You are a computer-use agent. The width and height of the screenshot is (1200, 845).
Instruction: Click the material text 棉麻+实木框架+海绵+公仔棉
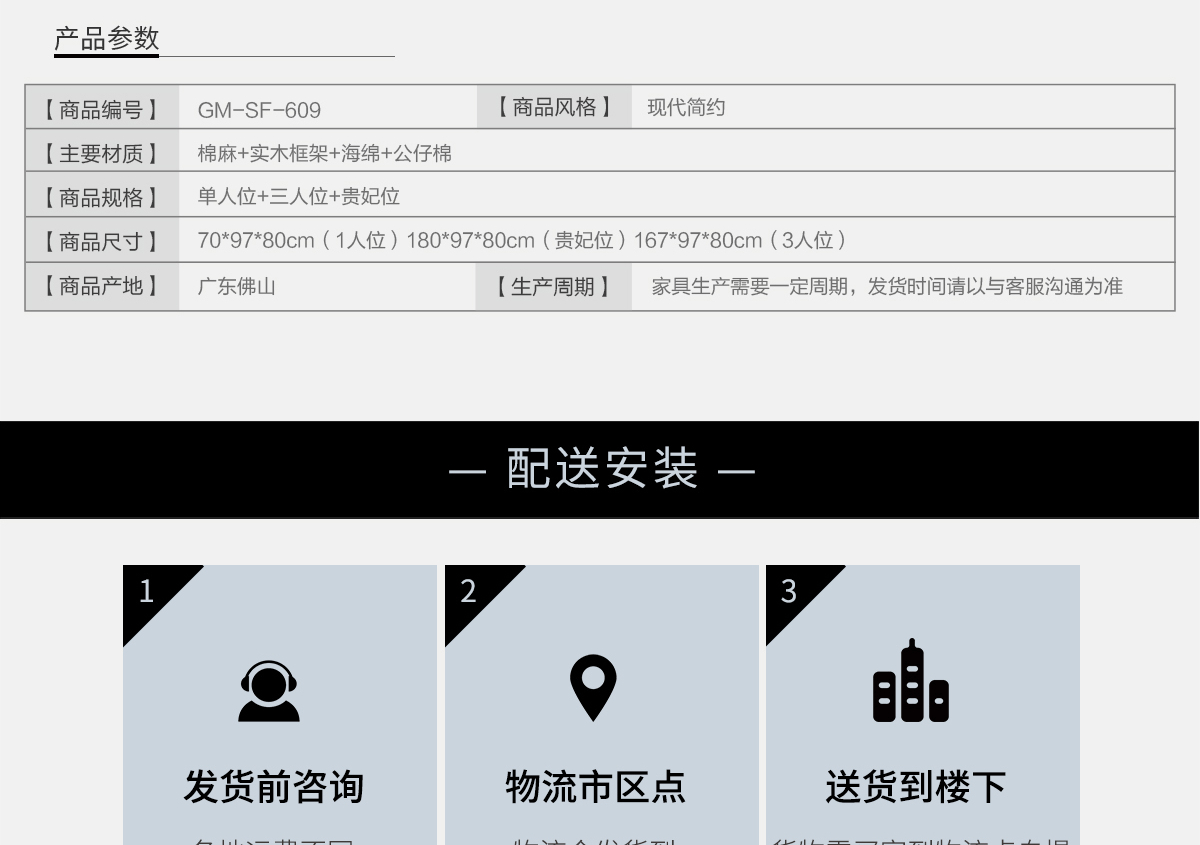coord(324,153)
